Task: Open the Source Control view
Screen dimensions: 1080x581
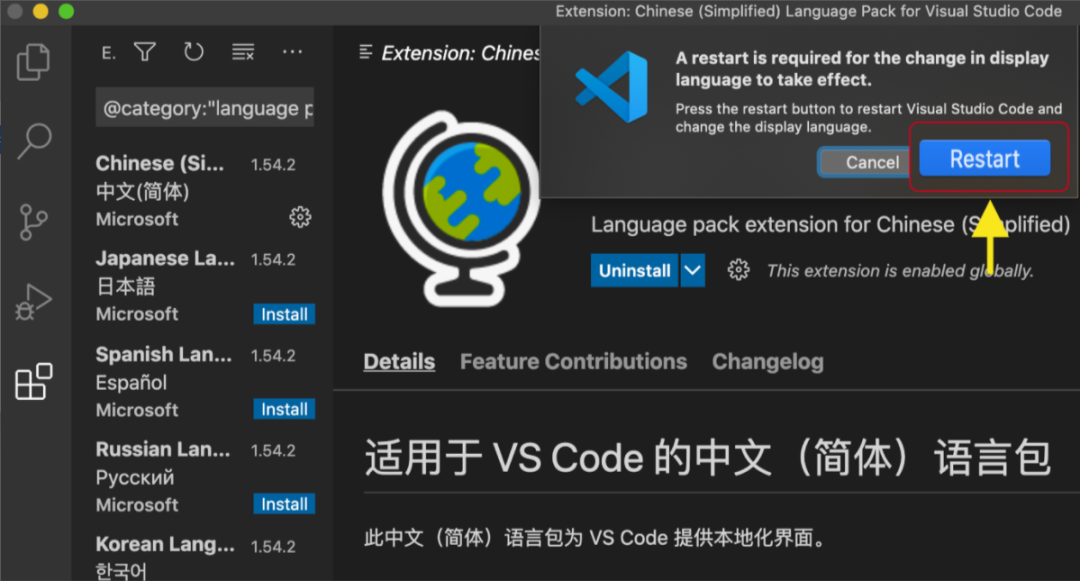Action: [x=33, y=222]
